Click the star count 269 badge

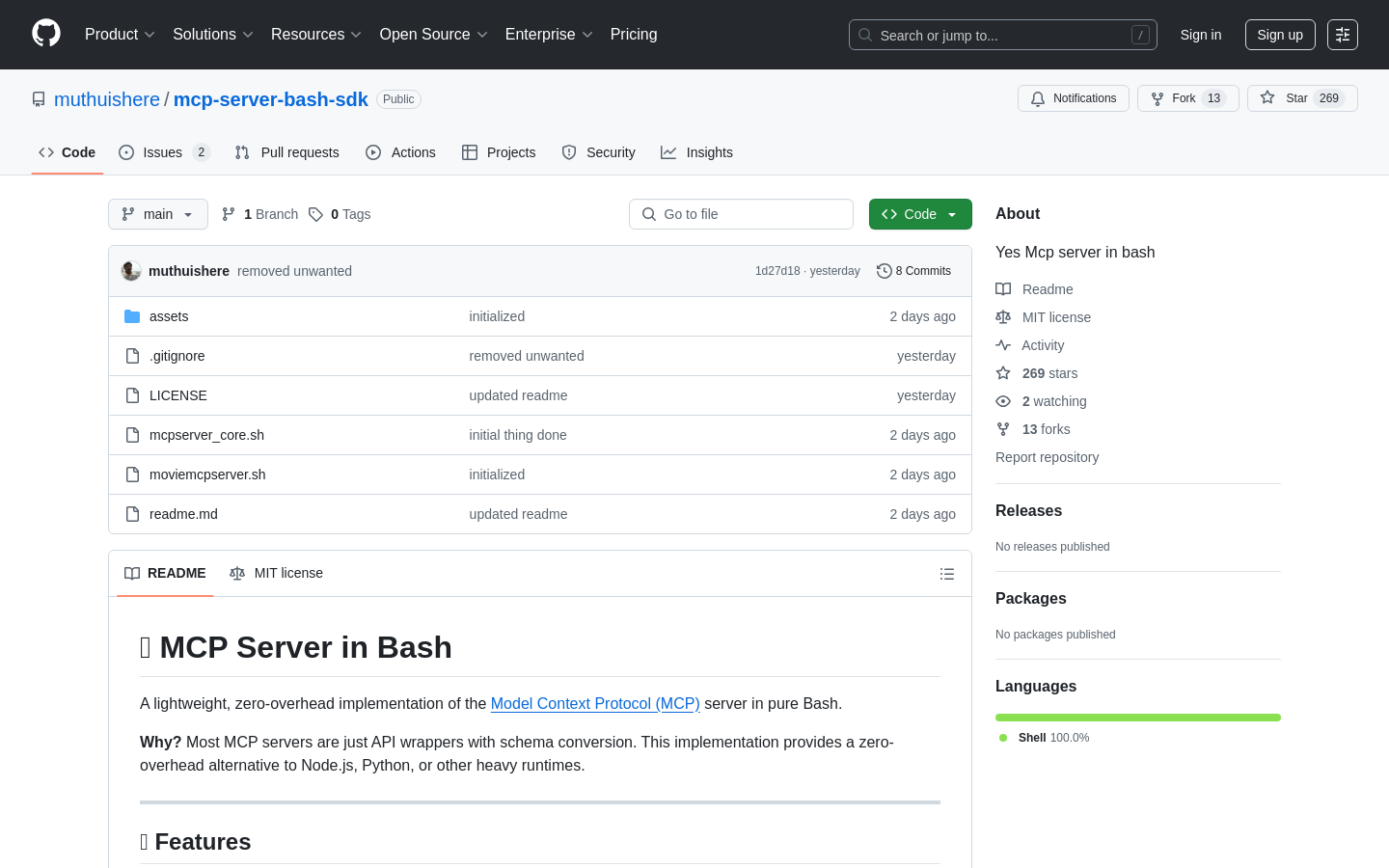[x=1329, y=98]
